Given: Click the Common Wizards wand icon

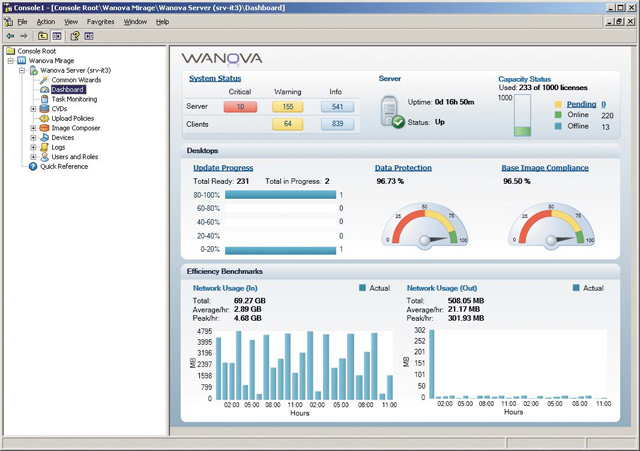Looking at the screenshot, I should (44, 80).
